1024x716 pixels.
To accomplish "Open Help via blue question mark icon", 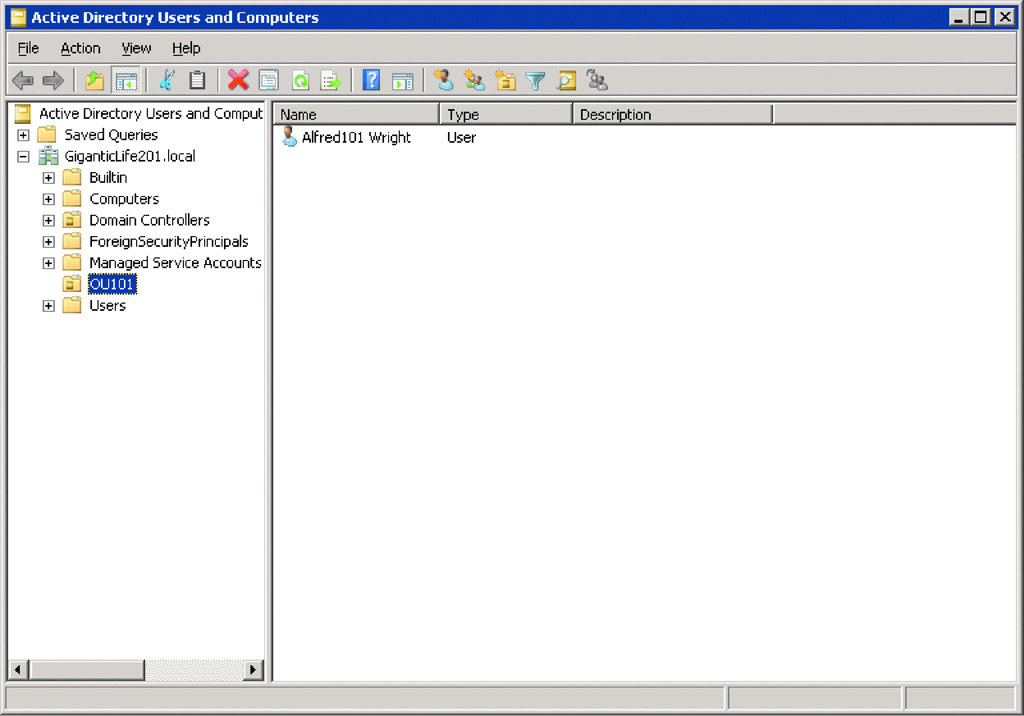I will tap(372, 80).
